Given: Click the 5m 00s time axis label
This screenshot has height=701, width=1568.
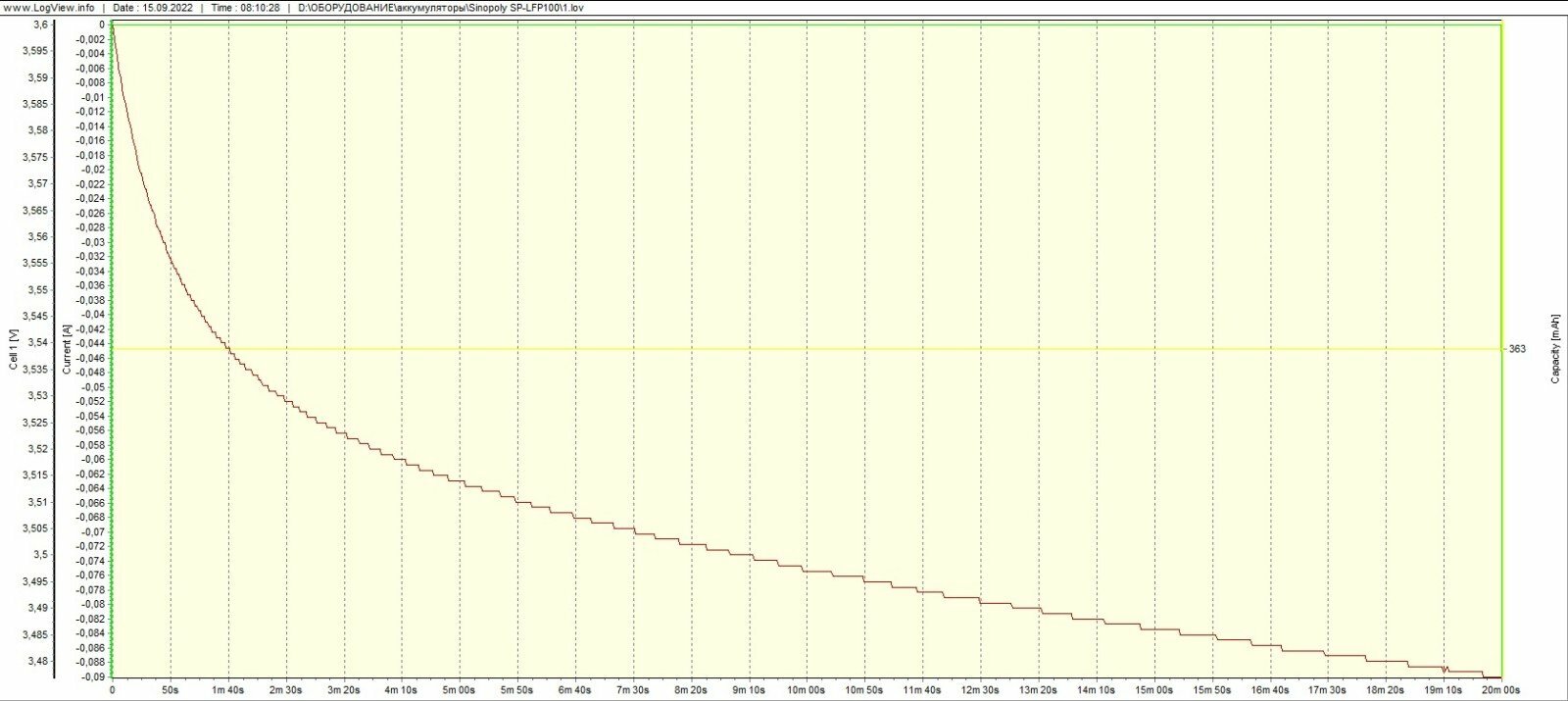Looking at the screenshot, I should click(x=460, y=690).
